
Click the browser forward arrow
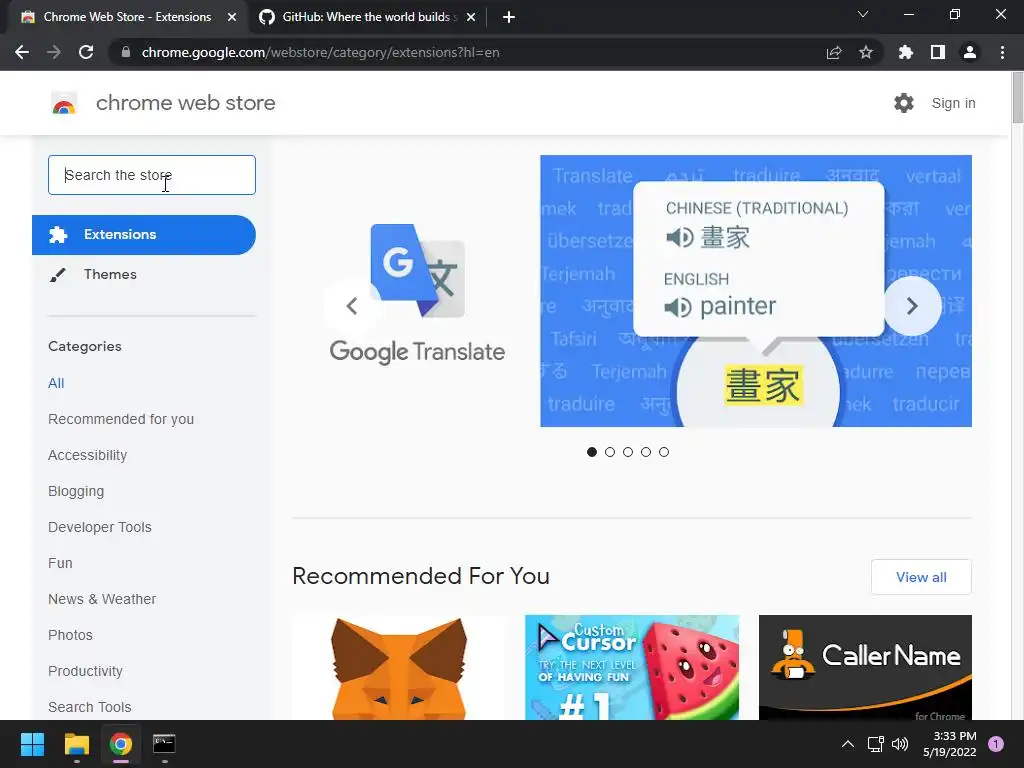tap(54, 52)
